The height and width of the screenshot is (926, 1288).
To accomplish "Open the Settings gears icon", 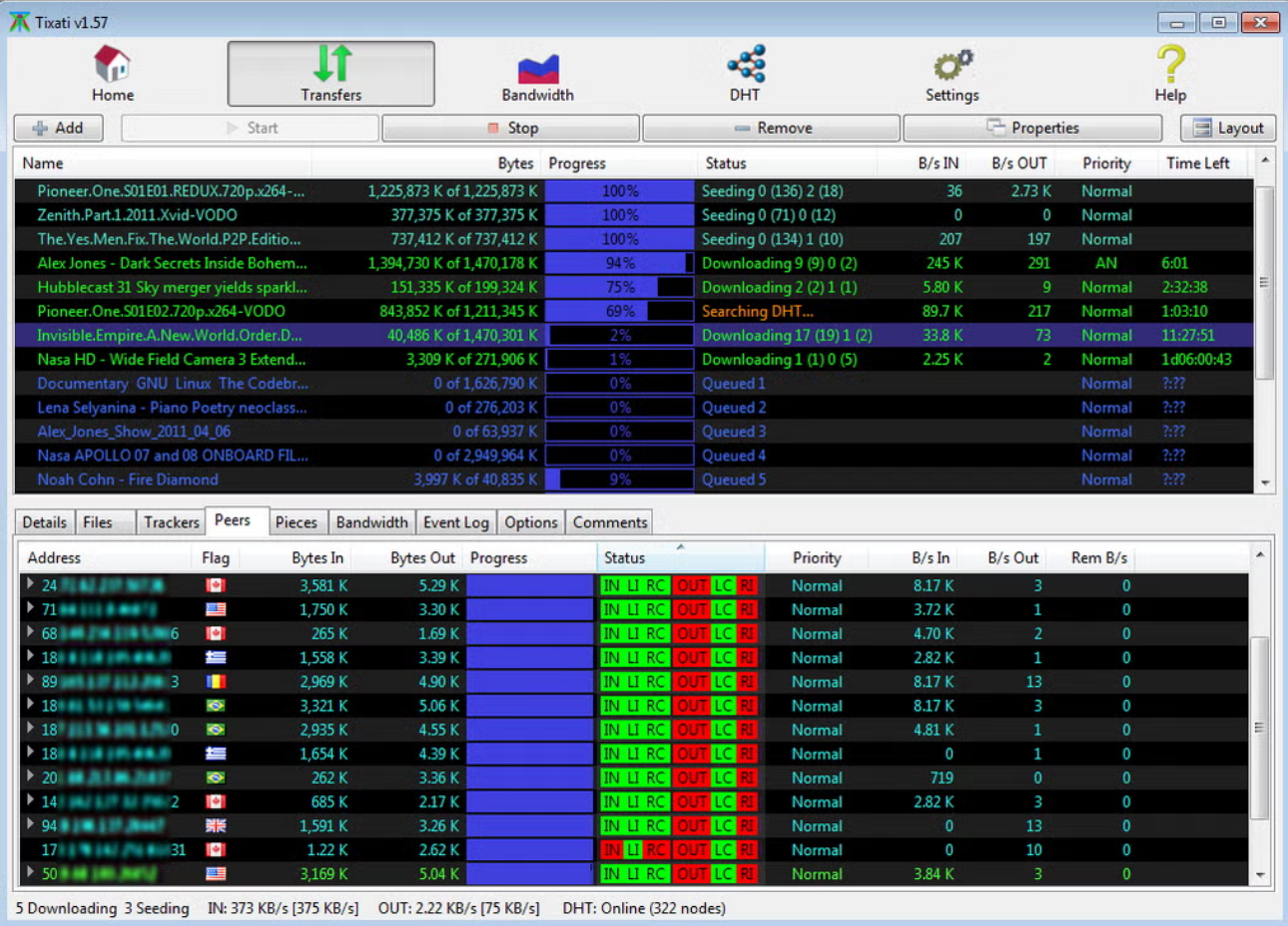I will pos(953,65).
